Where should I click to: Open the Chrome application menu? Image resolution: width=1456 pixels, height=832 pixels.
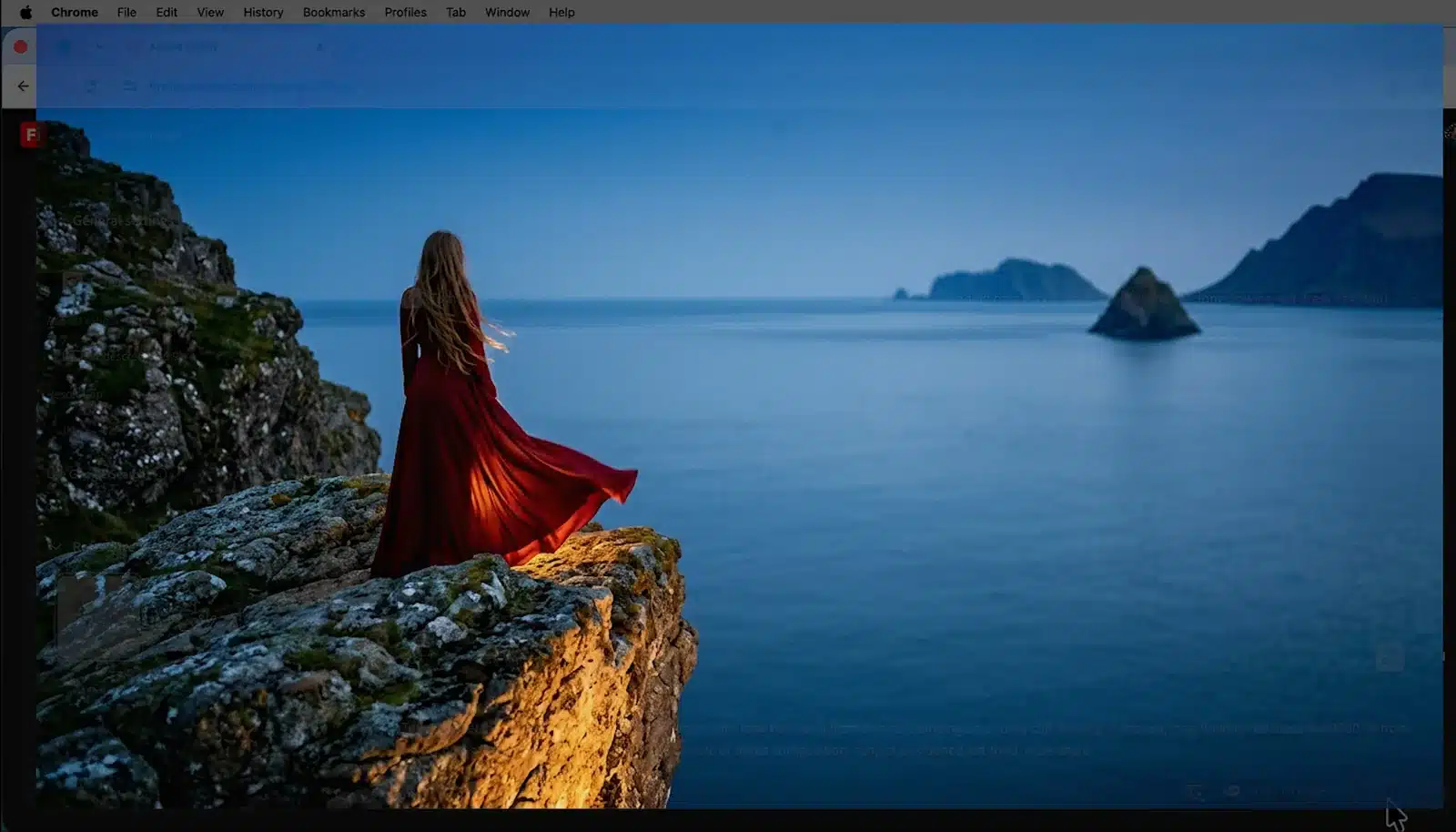[x=75, y=12]
